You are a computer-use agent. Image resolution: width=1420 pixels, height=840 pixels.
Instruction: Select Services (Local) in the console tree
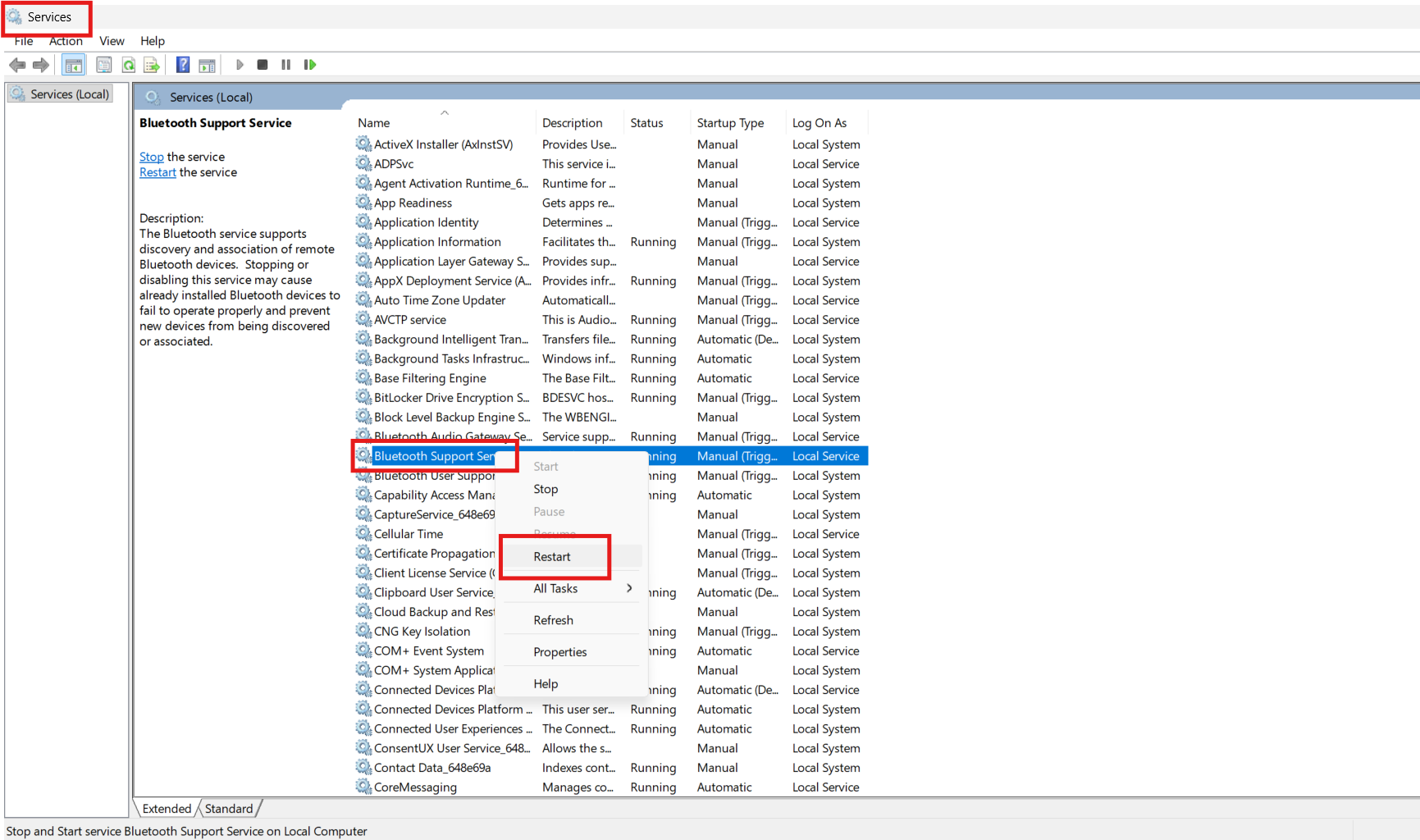[69, 94]
